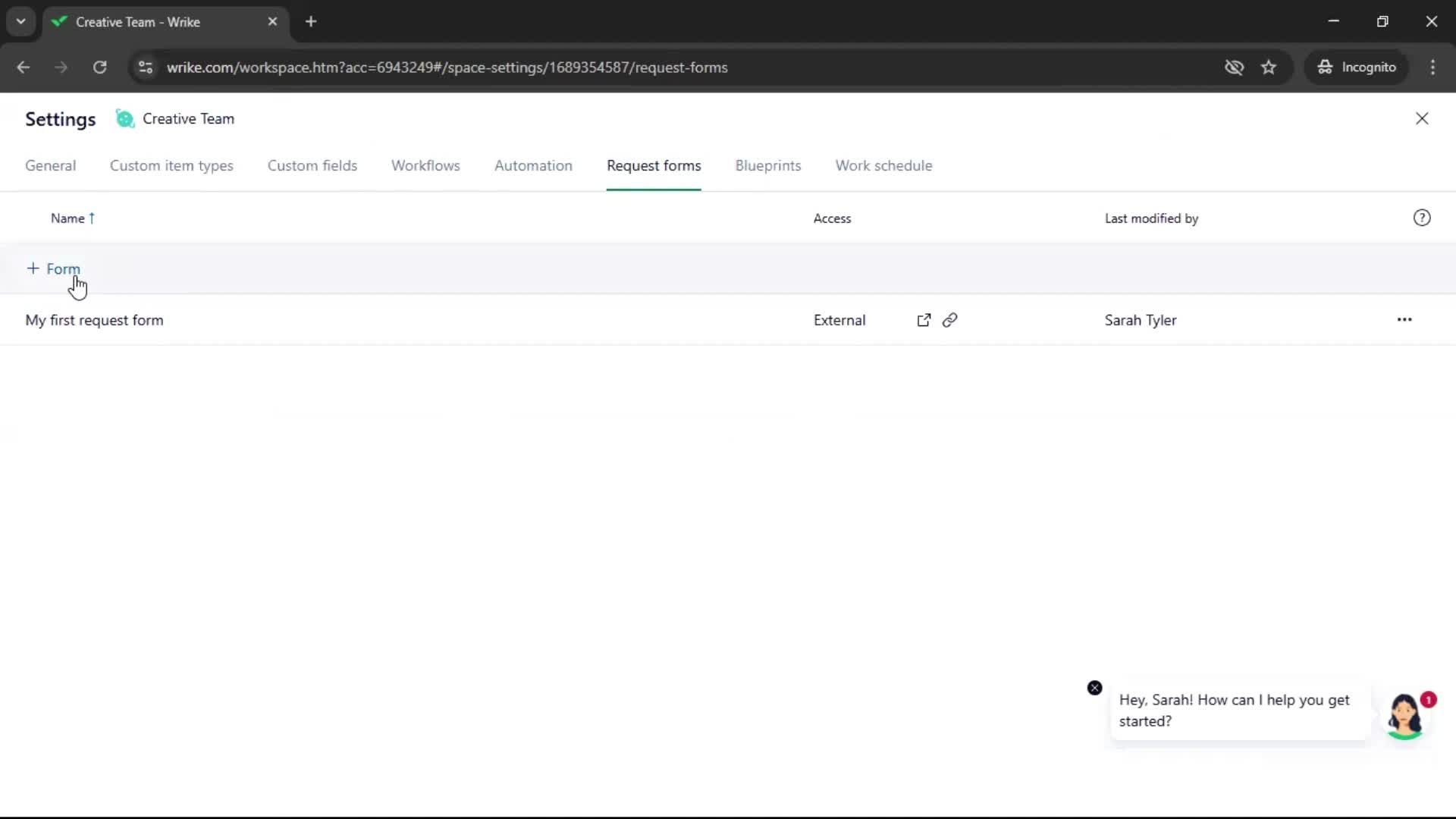
Task: Open the Blueprints tab
Action: coord(768,165)
